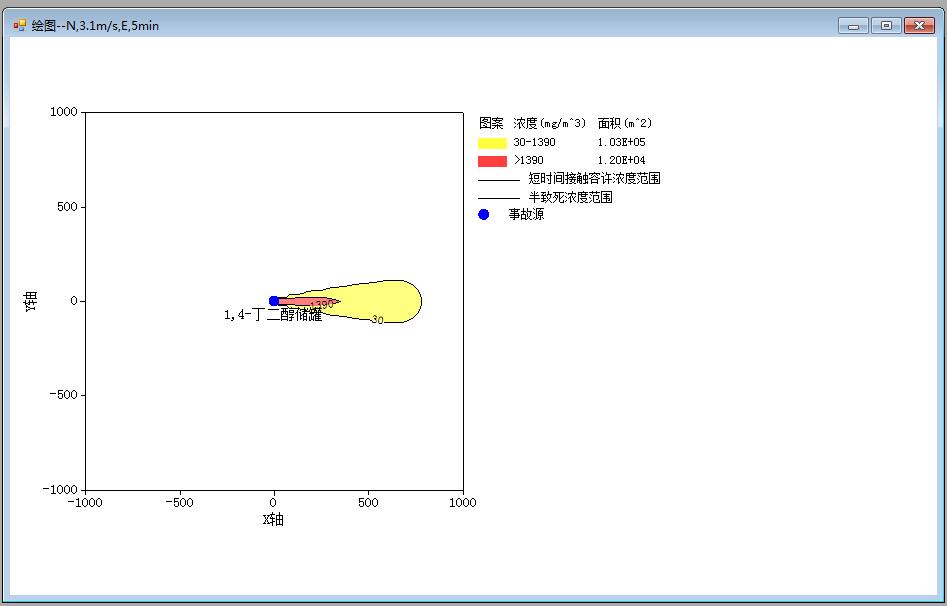Maximize the 绘图 window
Viewport: 947px width, 606px height.
pyautogui.click(x=886, y=26)
